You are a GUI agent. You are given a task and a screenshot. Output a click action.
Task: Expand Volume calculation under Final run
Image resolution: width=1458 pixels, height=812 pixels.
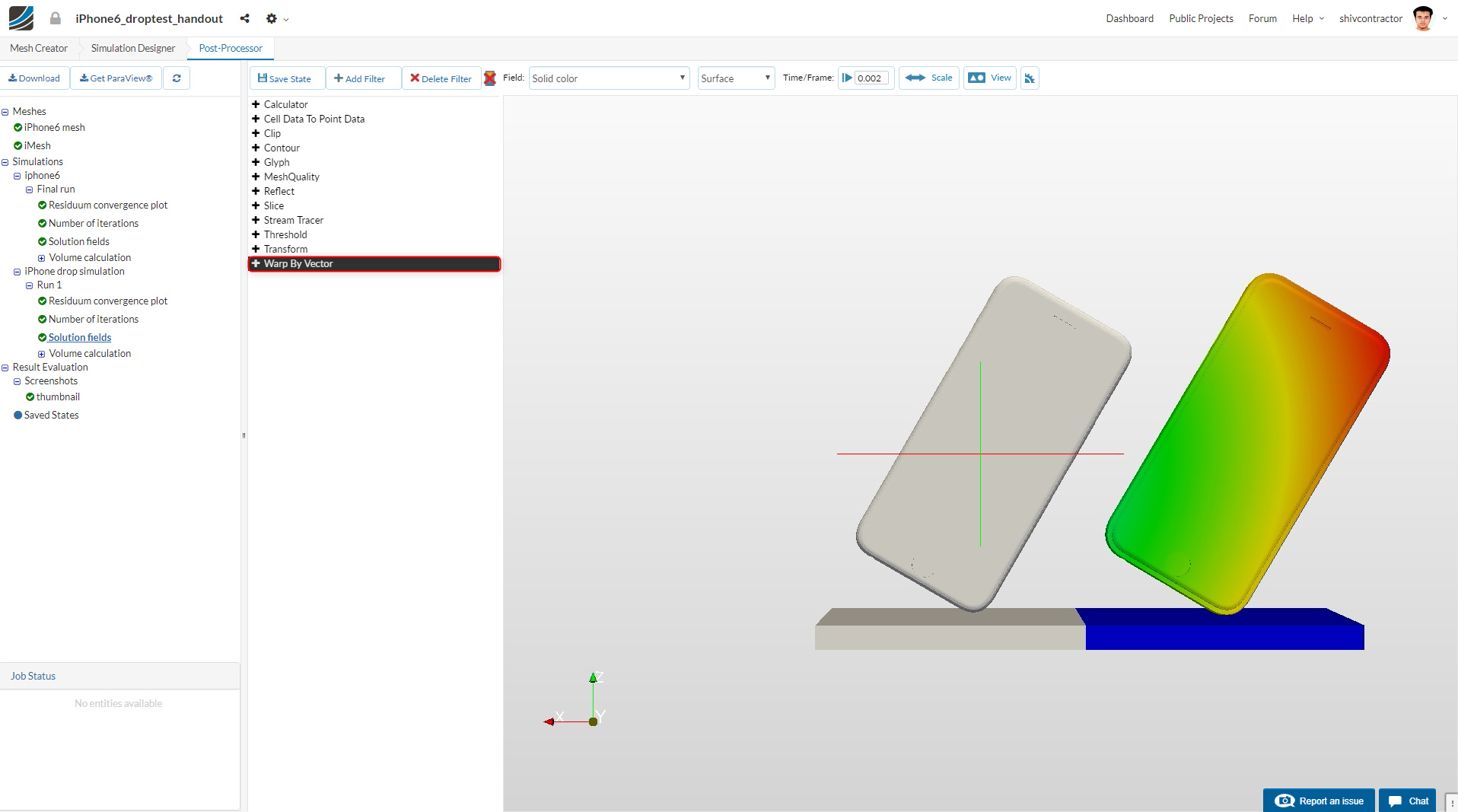(42, 258)
